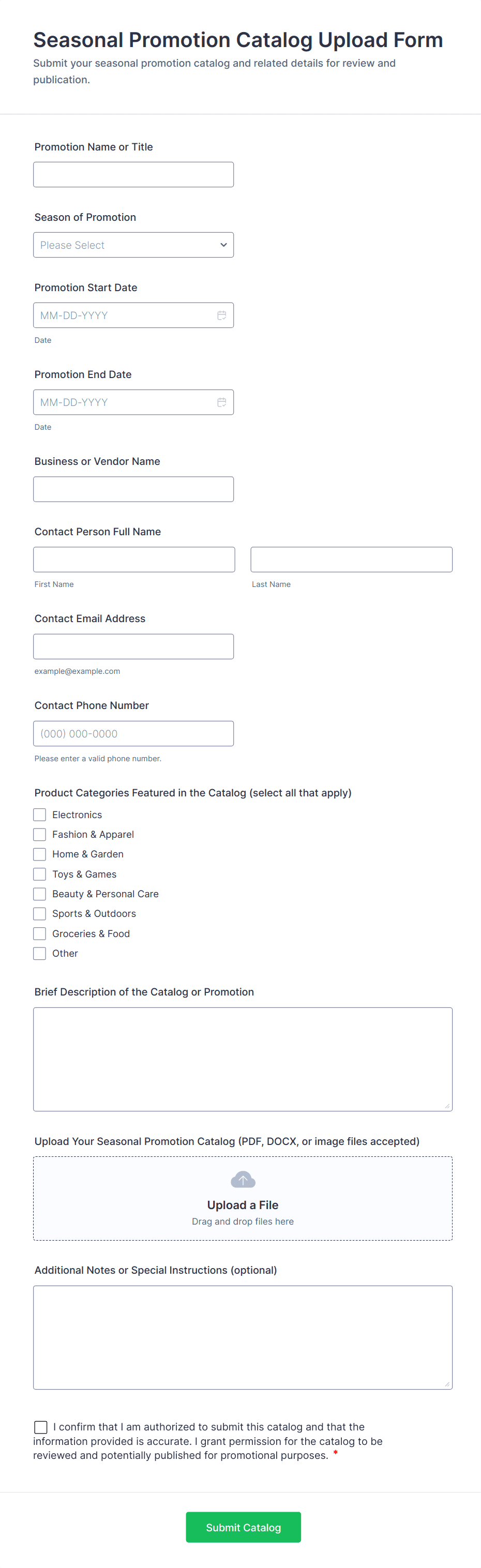Tick the Other category checkbox
Image resolution: width=481 pixels, height=1568 pixels.
pyautogui.click(x=40, y=953)
